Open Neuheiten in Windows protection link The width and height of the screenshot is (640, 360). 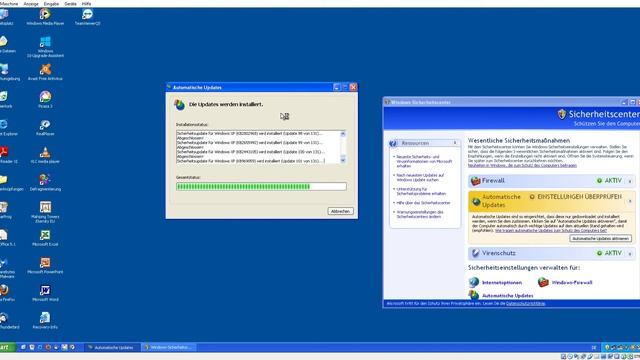click(x=522, y=165)
